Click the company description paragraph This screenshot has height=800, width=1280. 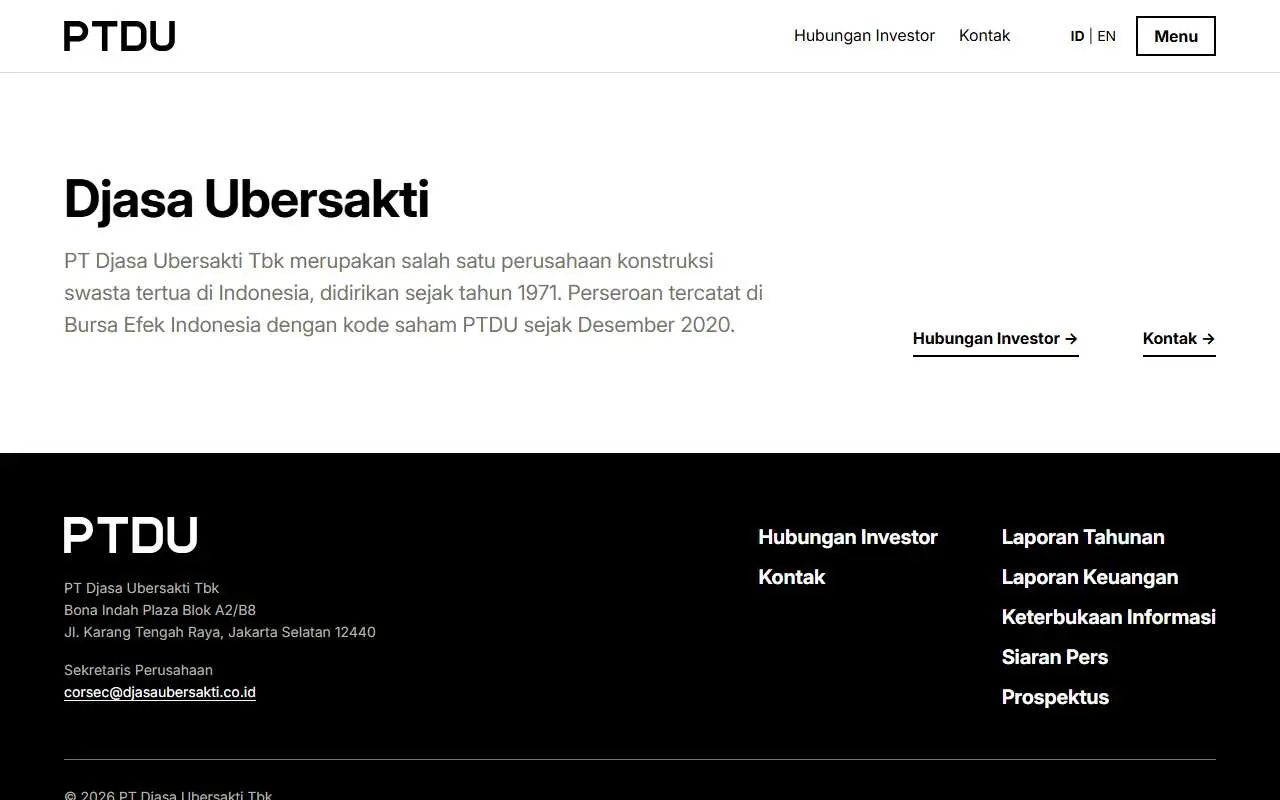[x=414, y=293]
